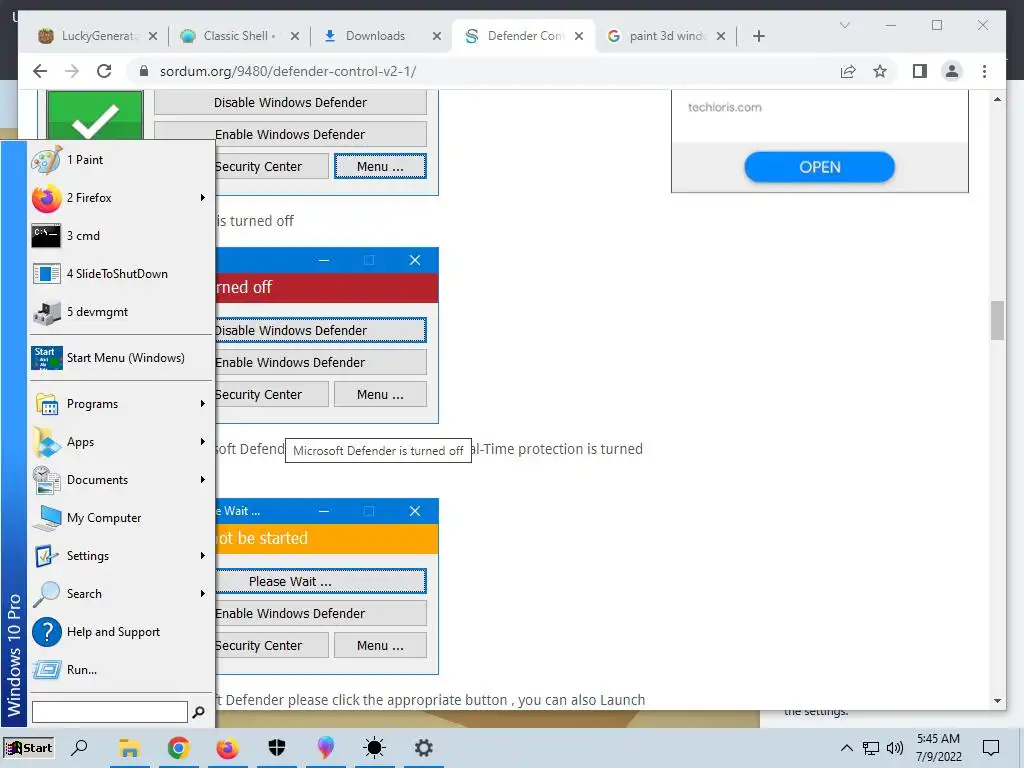Click the blue OPEN ad button
Image resolution: width=1024 pixels, height=768 pixels.
coord(820,167)
